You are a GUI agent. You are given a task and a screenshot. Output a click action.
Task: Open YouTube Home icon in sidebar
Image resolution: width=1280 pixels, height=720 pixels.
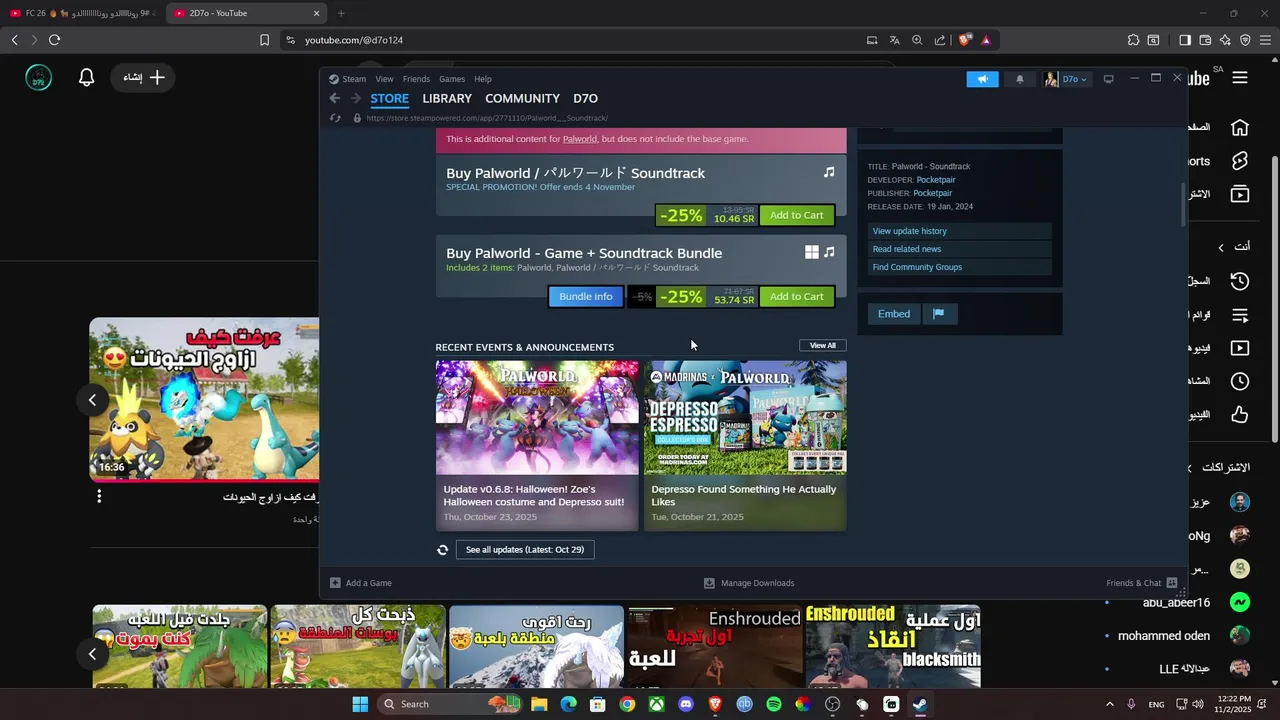pyautogui.click(x=1240, y=127)
